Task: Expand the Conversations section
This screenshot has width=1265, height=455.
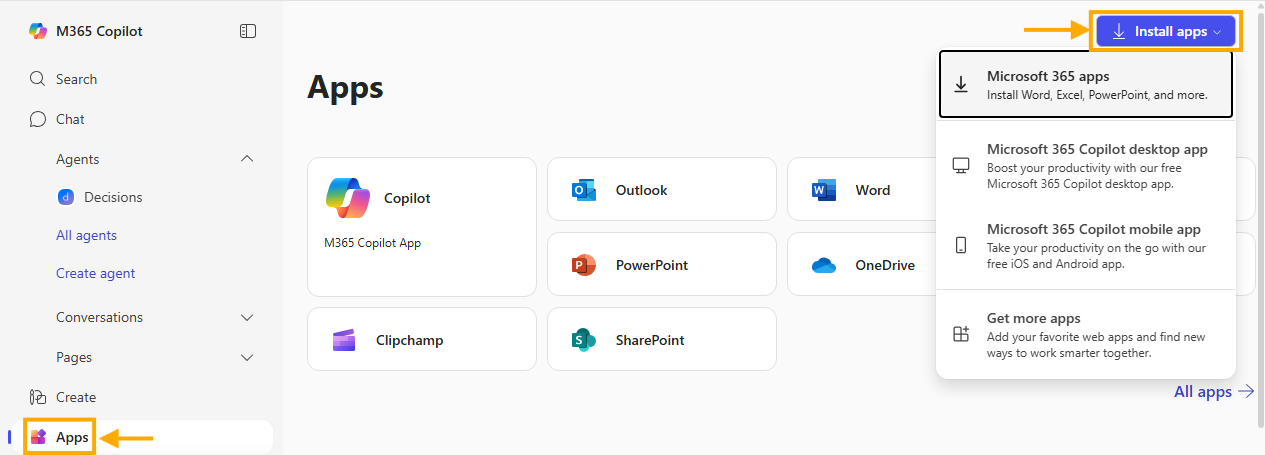Action: [248, 317]
